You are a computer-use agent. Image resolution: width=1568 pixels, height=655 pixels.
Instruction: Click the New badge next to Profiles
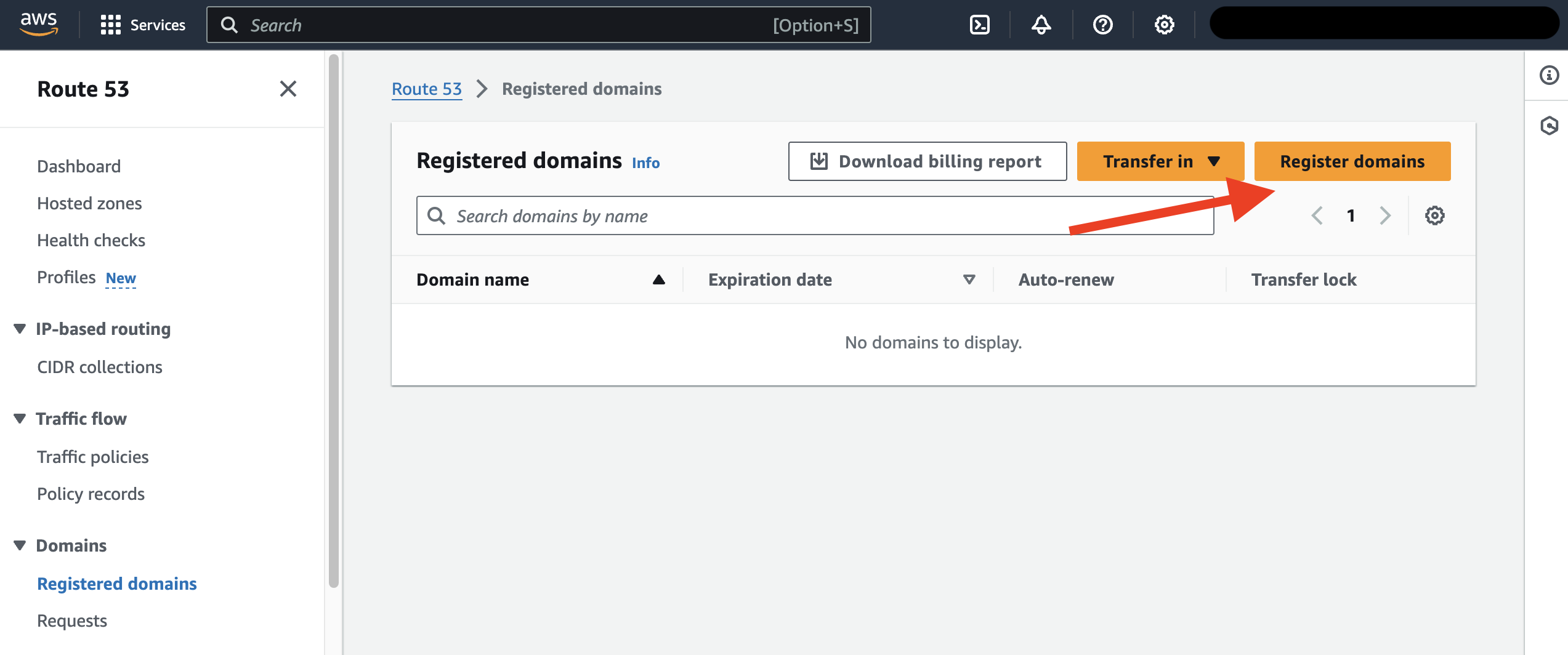pos(121,278)
